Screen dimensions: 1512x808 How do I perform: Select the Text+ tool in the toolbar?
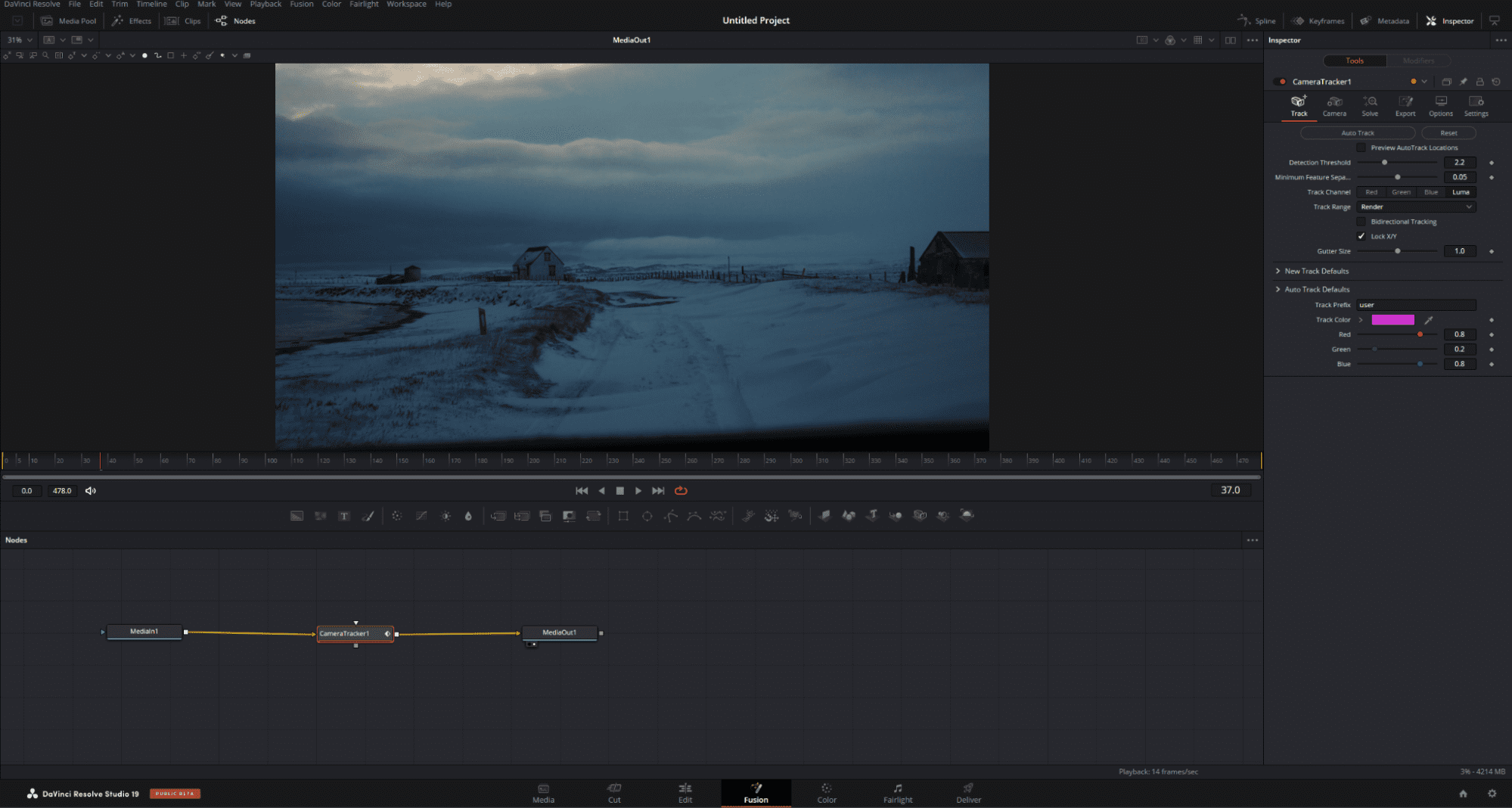(x=344, y=516)
